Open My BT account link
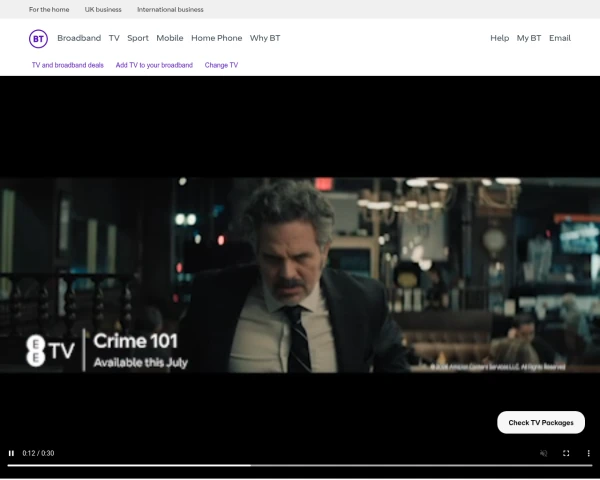Screen dimensions: 600x480 point(529,38)
